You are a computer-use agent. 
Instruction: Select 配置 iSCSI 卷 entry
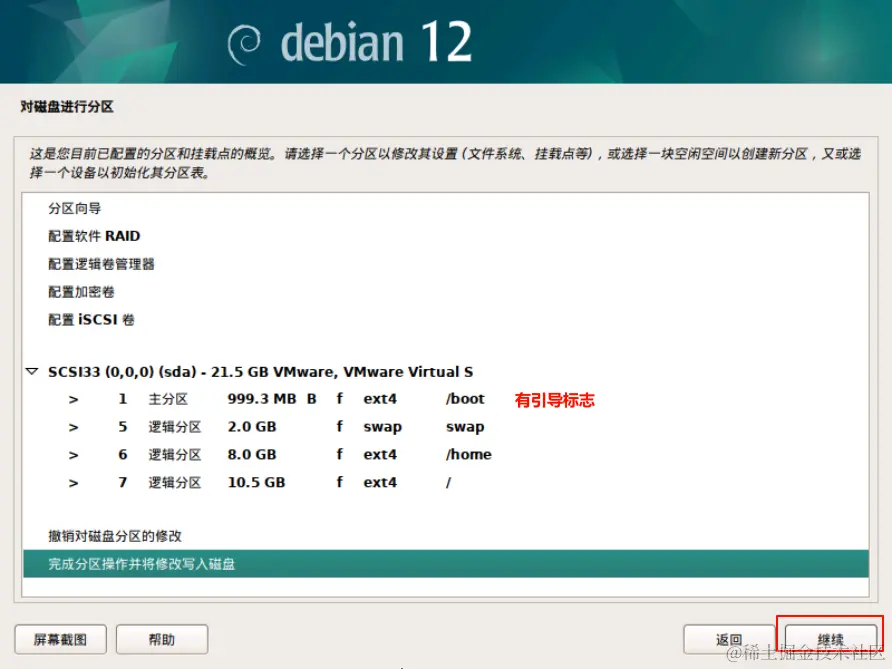pyautogui.click(x=91, y=320)
